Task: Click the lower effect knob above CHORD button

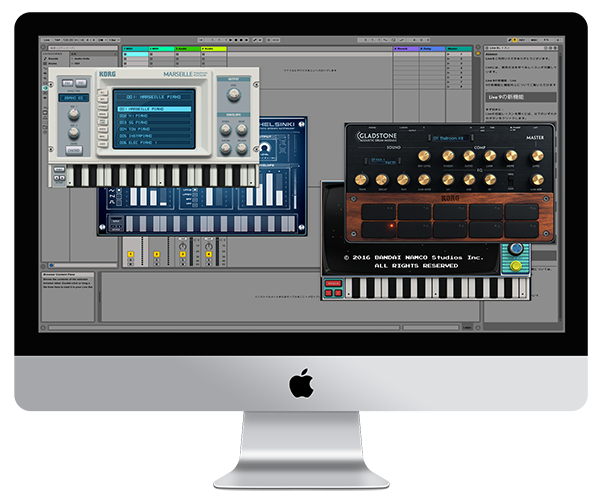Action: [x=73, y=133]
